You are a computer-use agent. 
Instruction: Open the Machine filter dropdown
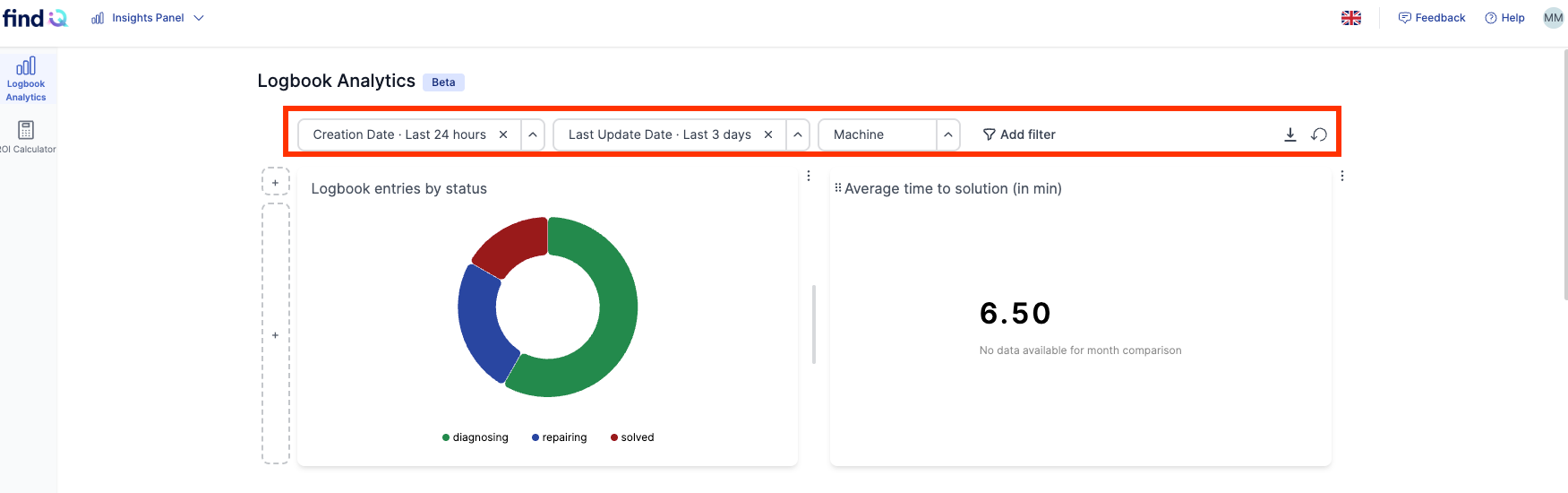[889, 134]
